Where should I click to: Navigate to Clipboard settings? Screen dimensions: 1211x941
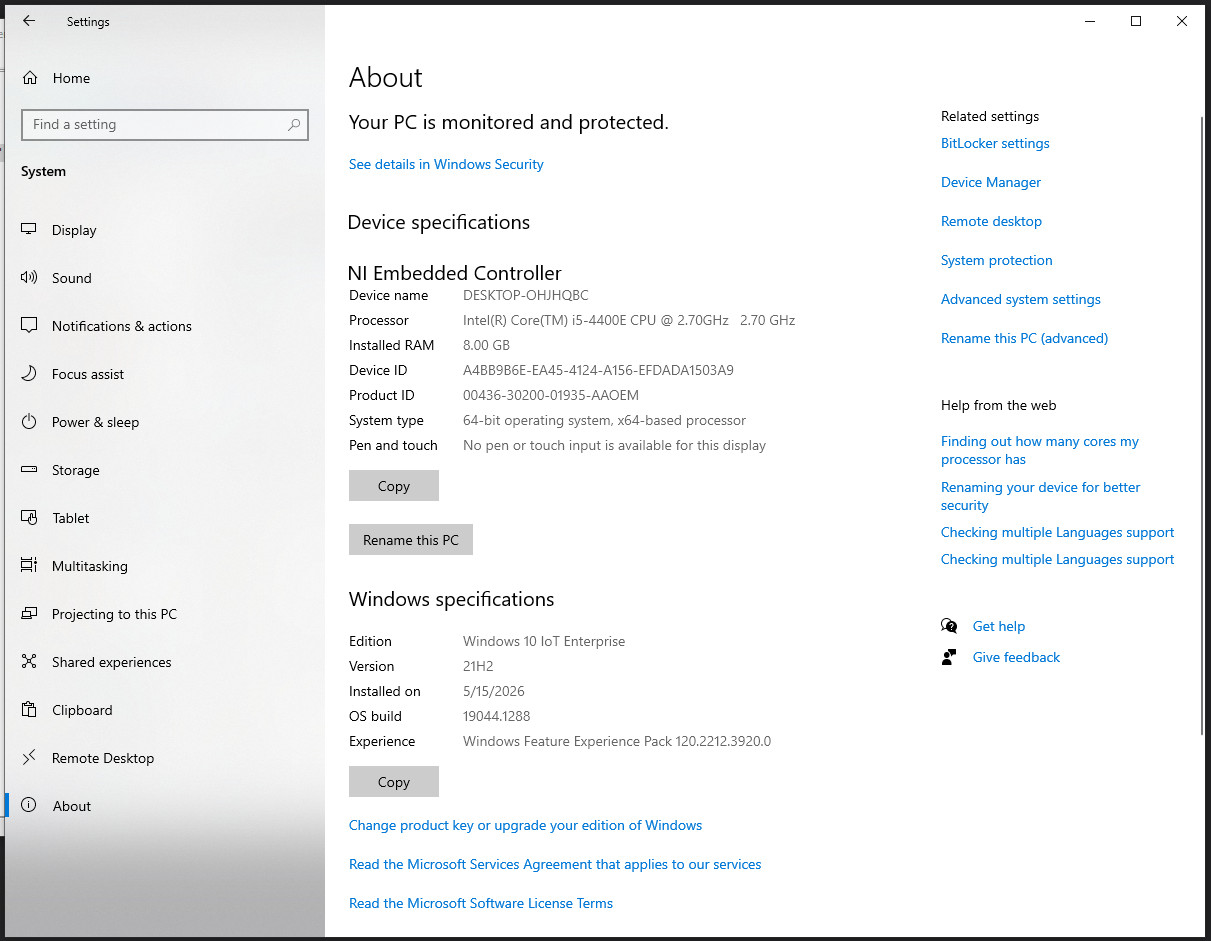click(x=82, y=710)
